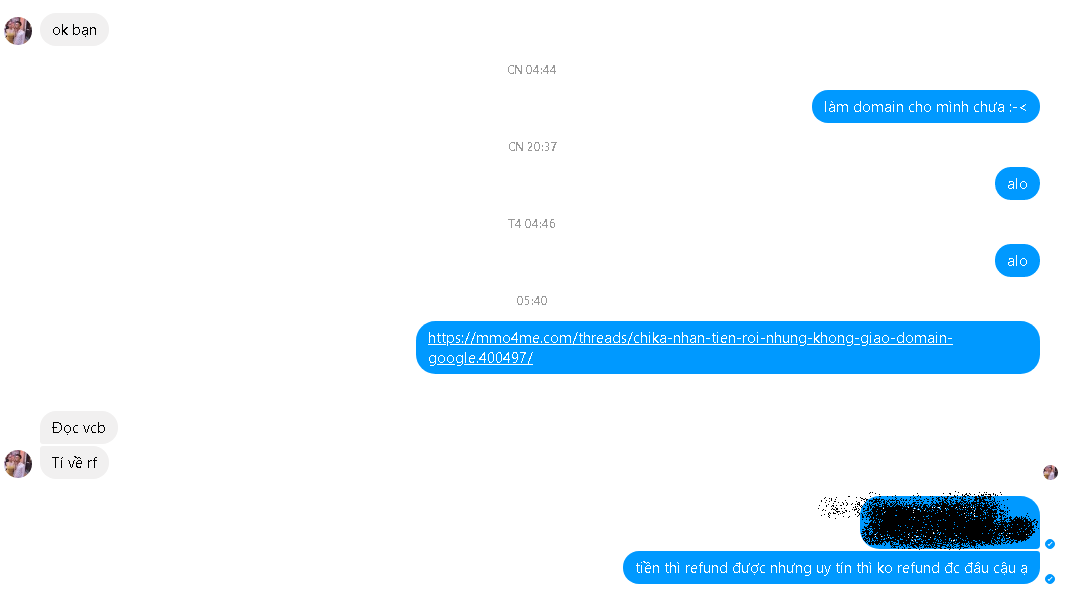The width and height of the screenshot is (1066, 596).
Task: Click the '05:40' timestamp
Action: [532, 300]
